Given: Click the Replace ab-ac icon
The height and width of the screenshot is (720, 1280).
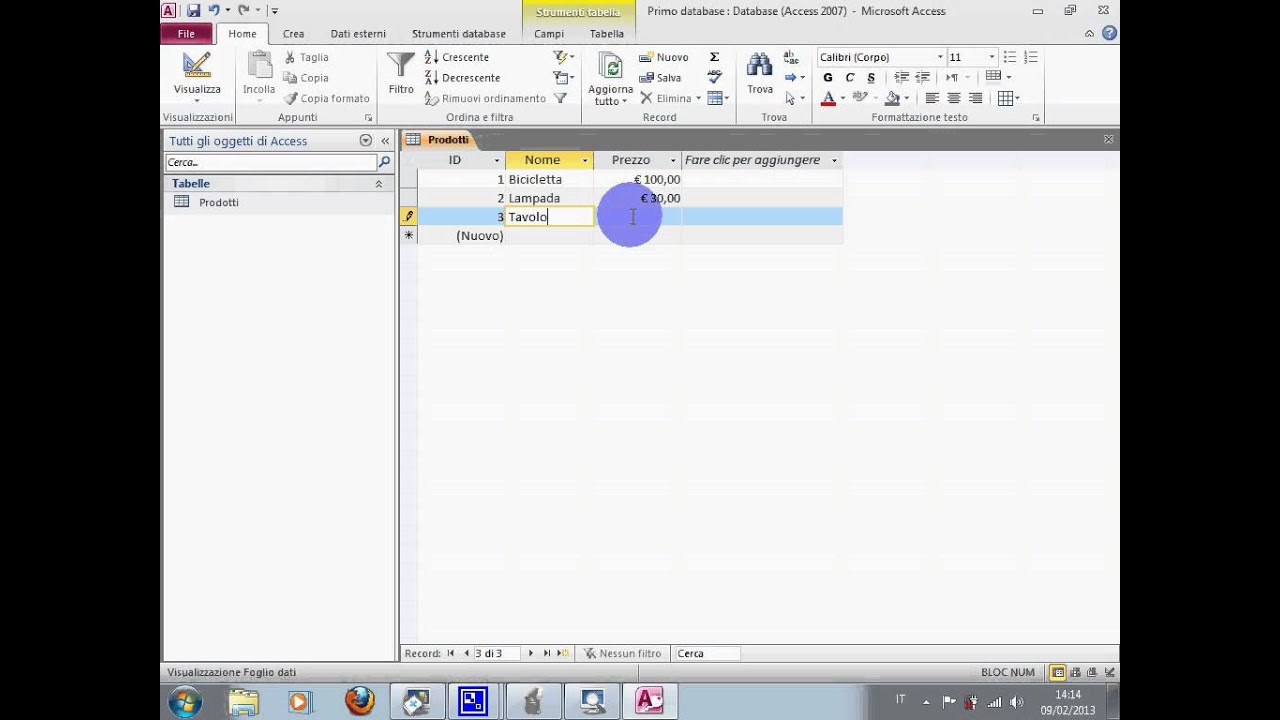Looking at the screenshot, I should click(x=790, y=58).
